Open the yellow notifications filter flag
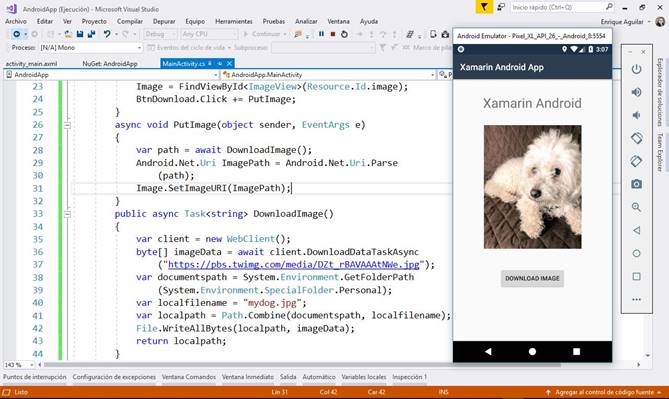The width and height of the screenshot is (669, 399). (x=484, y=7)
